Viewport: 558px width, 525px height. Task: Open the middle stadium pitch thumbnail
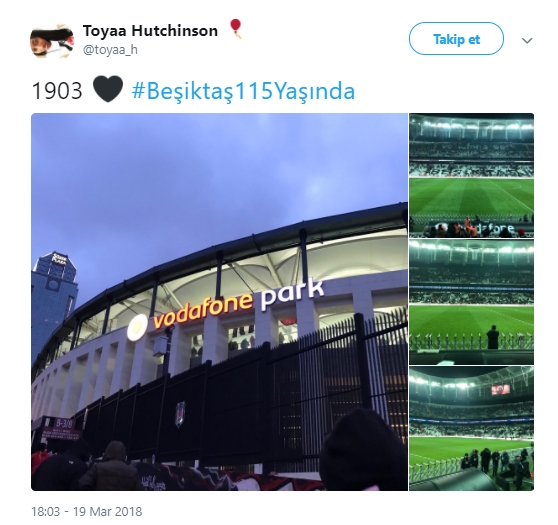click(472, 302)
